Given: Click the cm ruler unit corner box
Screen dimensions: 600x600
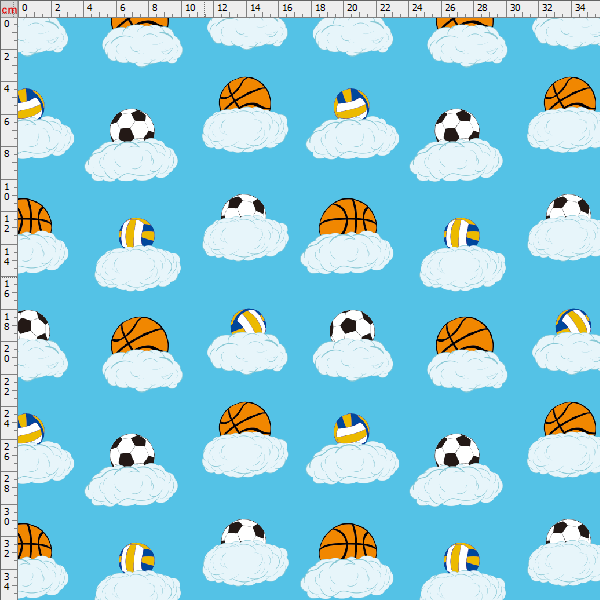Looking at the screenshot, I should pos(9,9).
